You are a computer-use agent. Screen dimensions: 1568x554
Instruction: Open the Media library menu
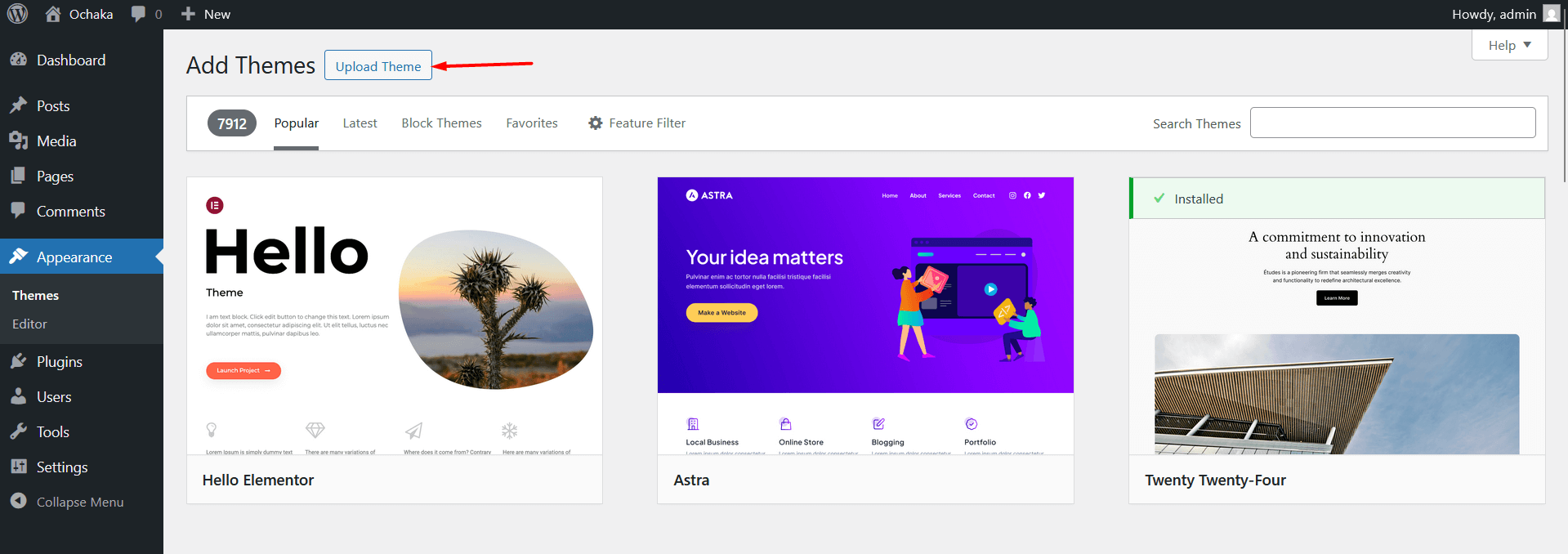pyautogui.click(x=56, y=141)
